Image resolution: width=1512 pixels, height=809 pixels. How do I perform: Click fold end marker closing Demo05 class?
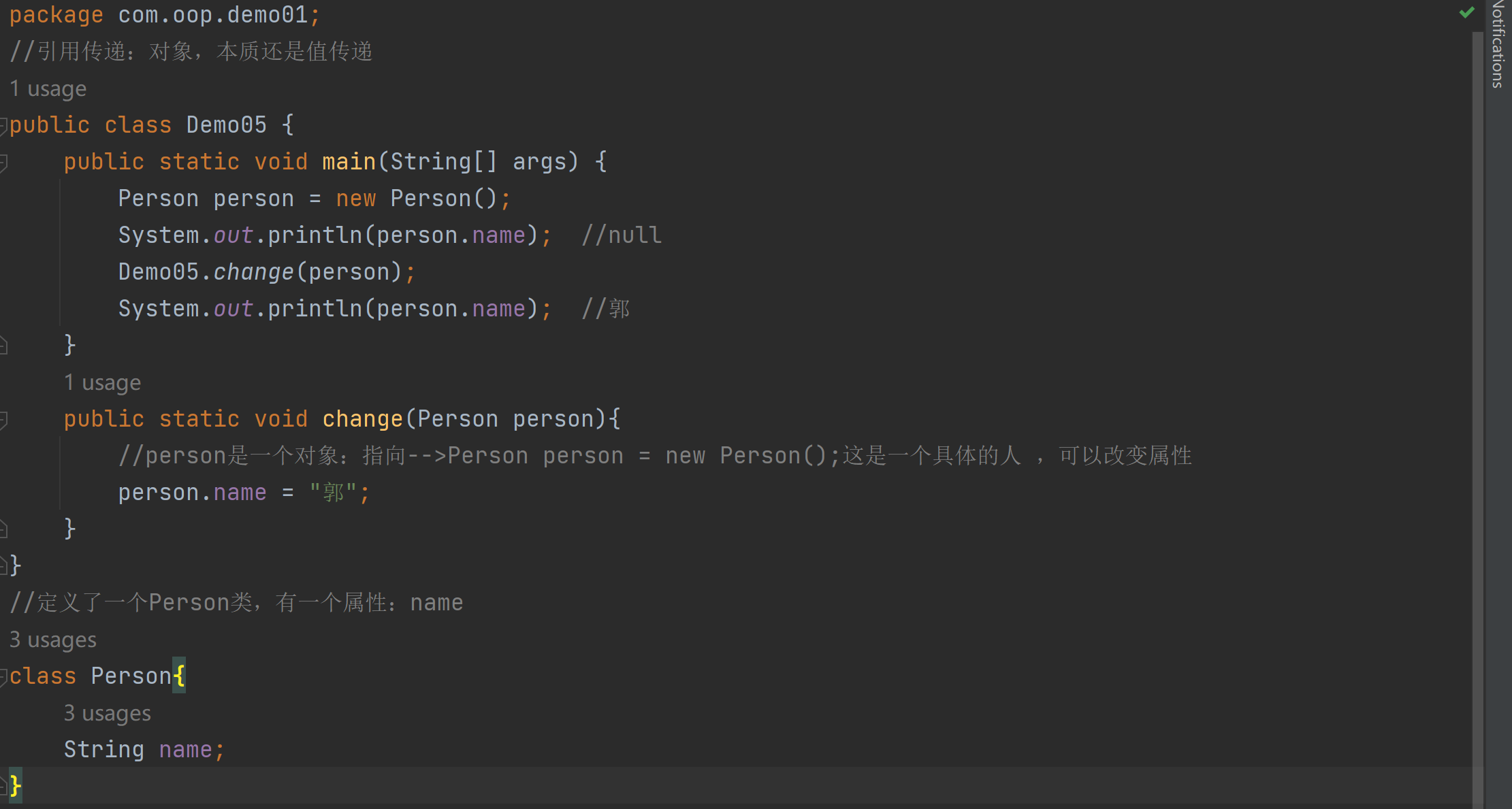tap(3, 565)
